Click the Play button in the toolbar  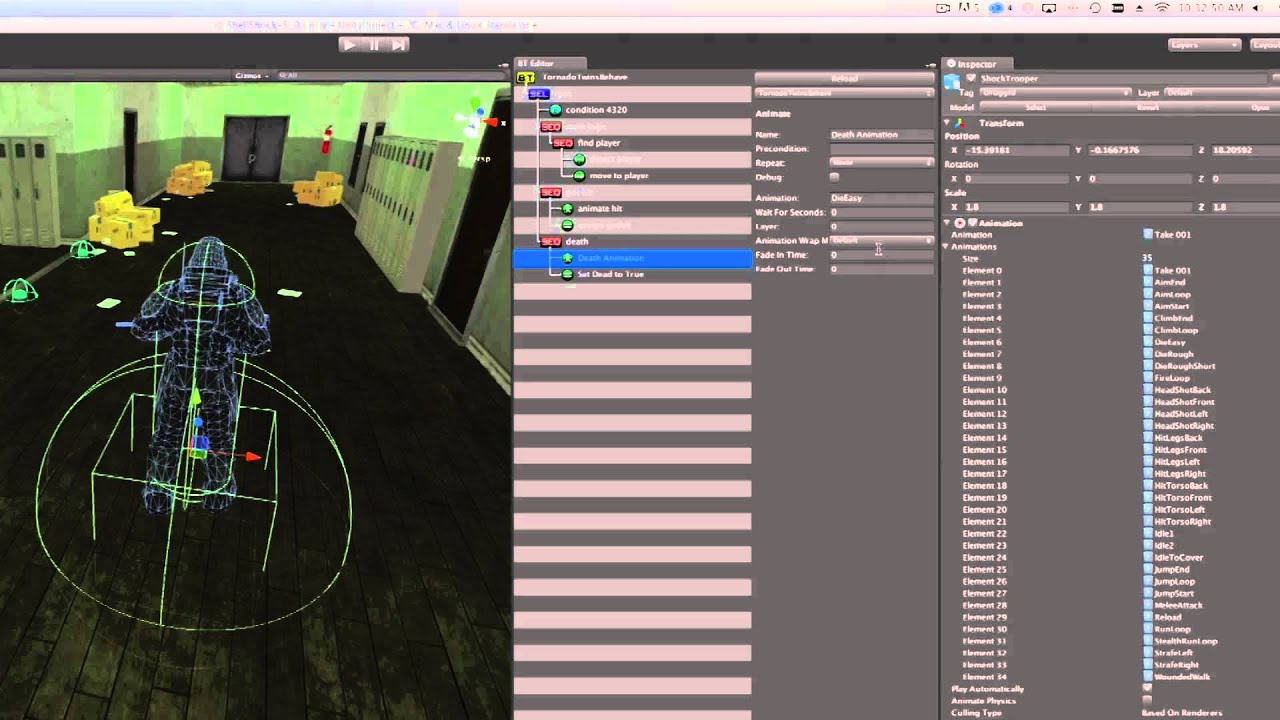coord(349,45)
